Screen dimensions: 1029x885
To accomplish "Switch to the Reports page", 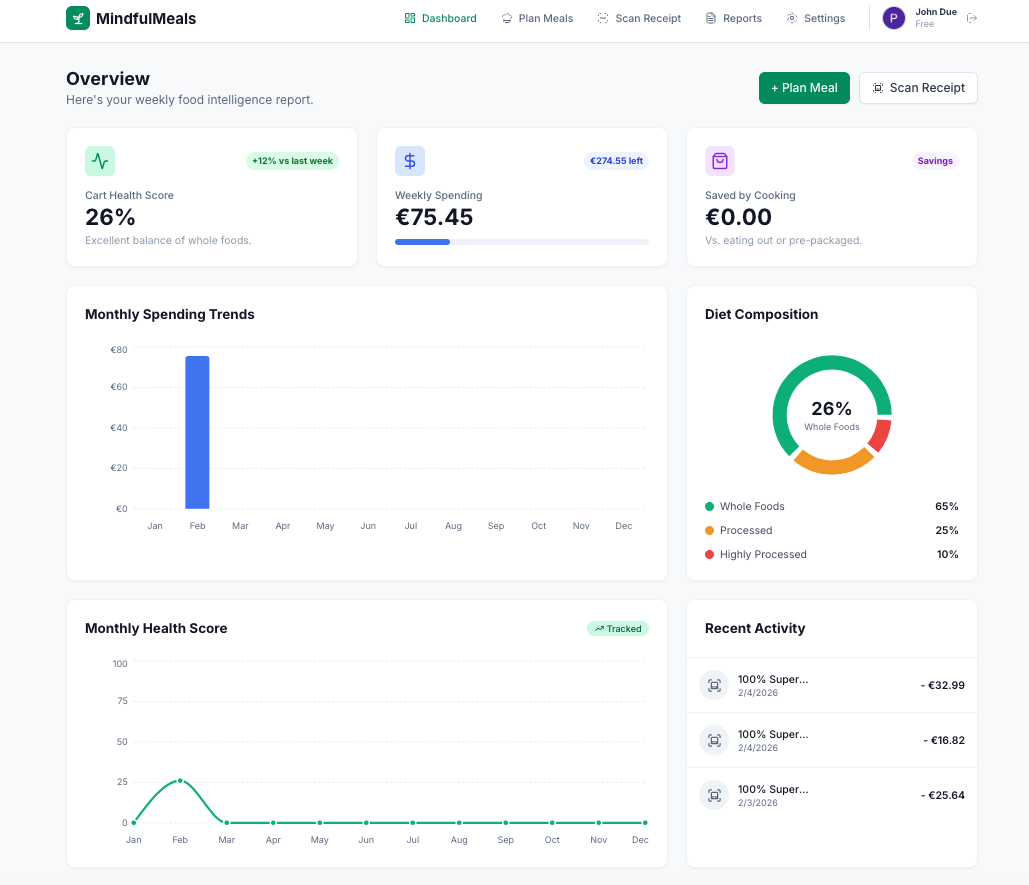I will click(733, 18).
